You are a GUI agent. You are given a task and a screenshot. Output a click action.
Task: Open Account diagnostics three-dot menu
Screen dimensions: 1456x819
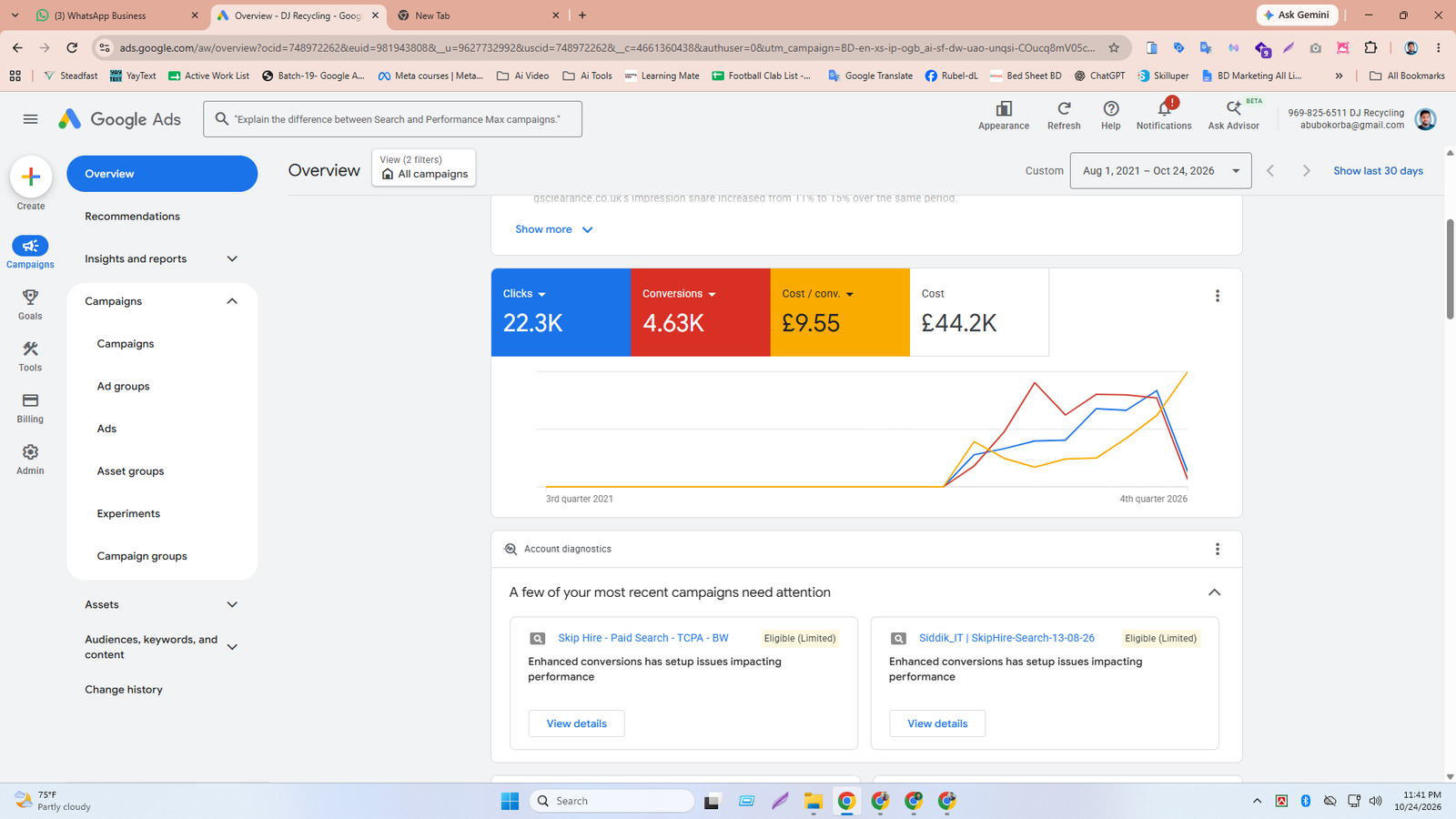(1218, 549)
